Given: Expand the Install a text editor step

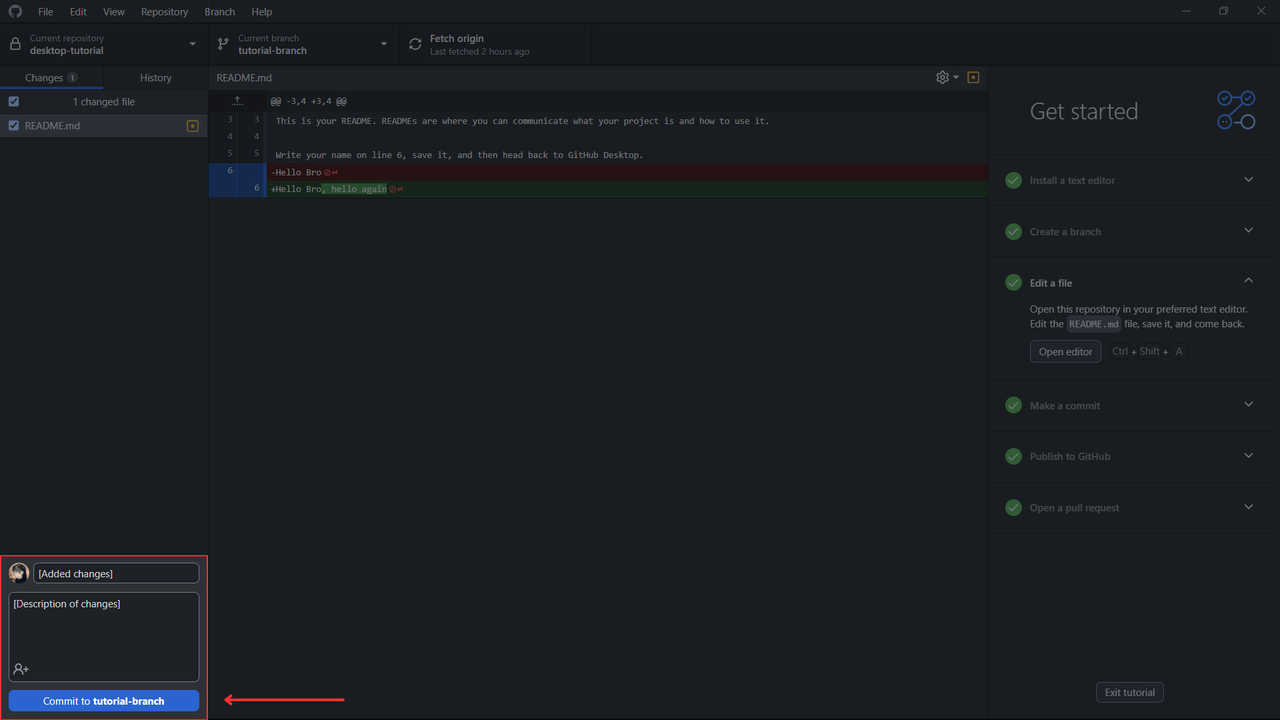Looking at the screenshot, I should tap(1130, 180).
